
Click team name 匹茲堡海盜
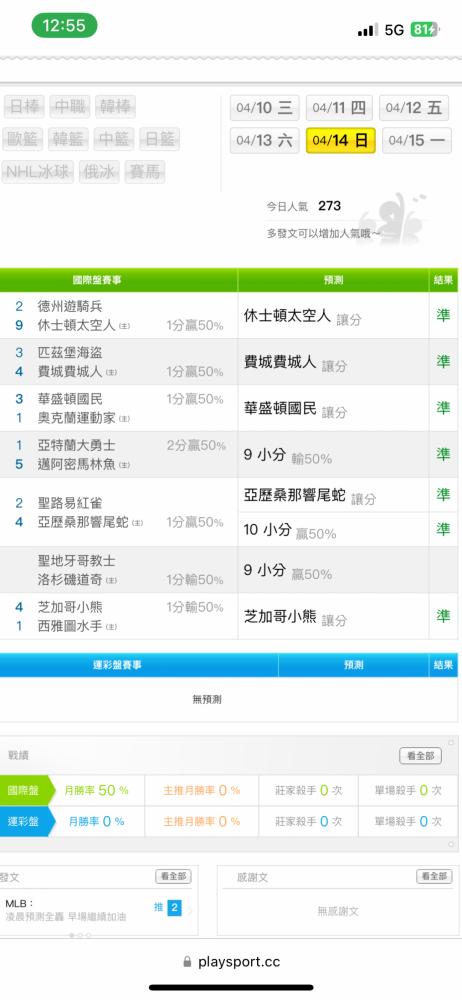(x=70, y=353)
